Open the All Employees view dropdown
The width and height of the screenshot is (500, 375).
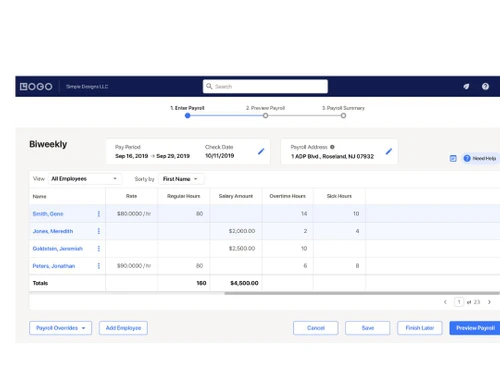click(85, 179)
